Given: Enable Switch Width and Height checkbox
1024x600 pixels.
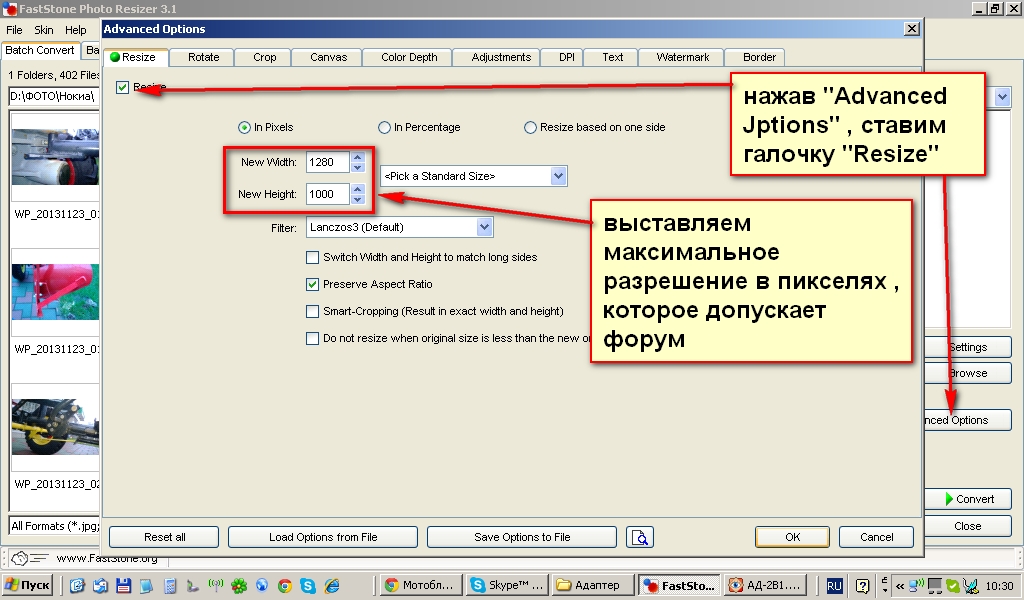Looking at the screenshot, I should (x=312, y=257).
